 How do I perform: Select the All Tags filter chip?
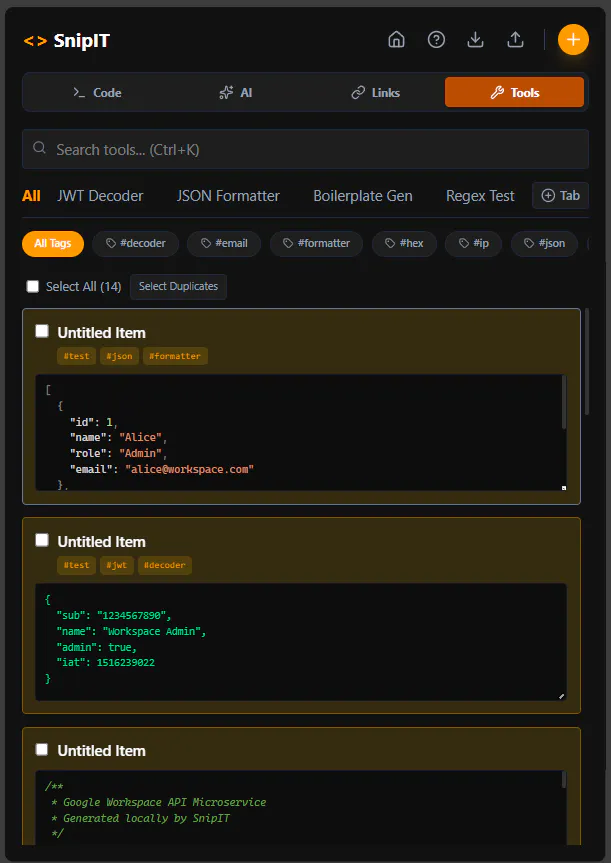point(53,243)
